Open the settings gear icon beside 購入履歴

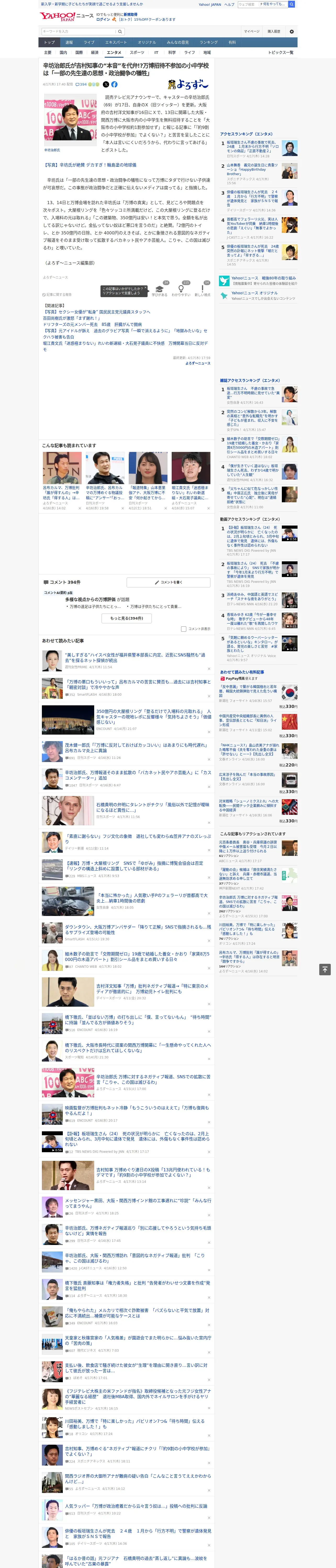pyautogui.click(x=292, y=31)
